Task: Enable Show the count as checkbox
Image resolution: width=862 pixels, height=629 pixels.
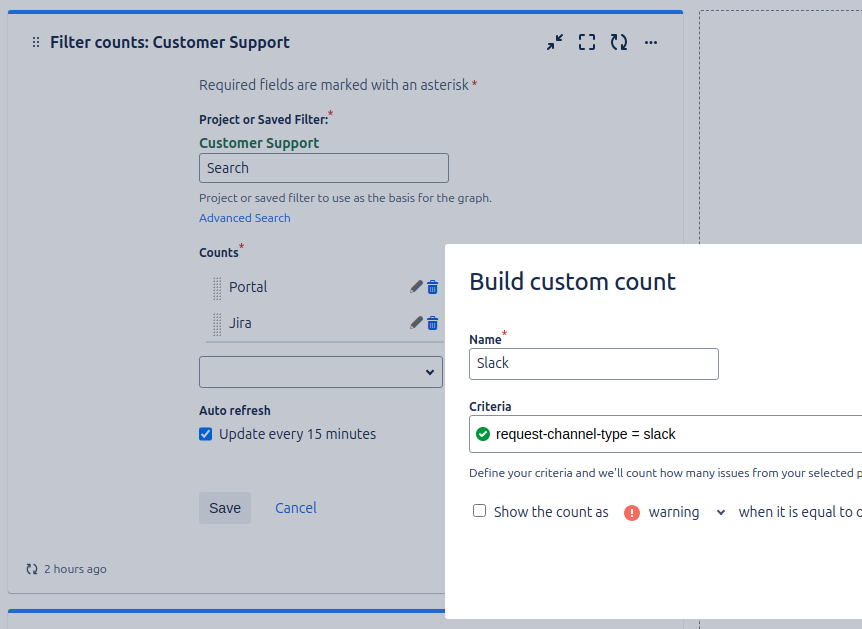Action: point(479,511)
